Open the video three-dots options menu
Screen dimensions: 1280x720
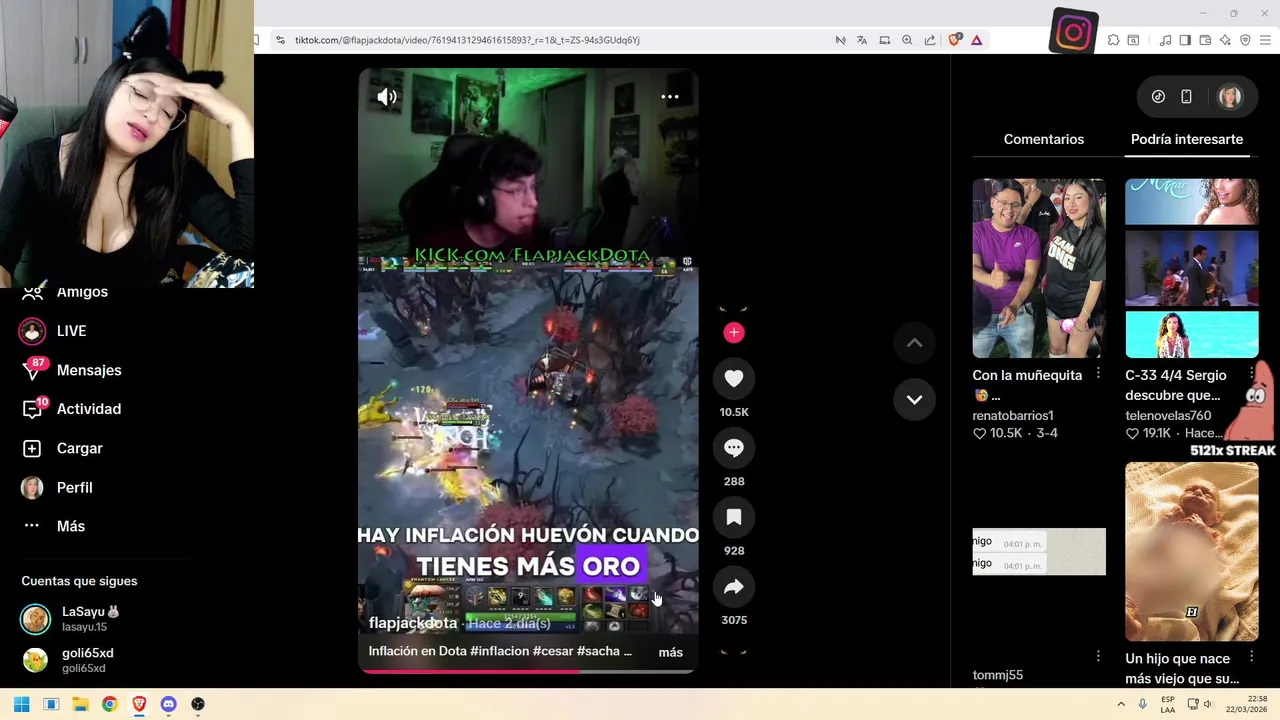point(670,97)
